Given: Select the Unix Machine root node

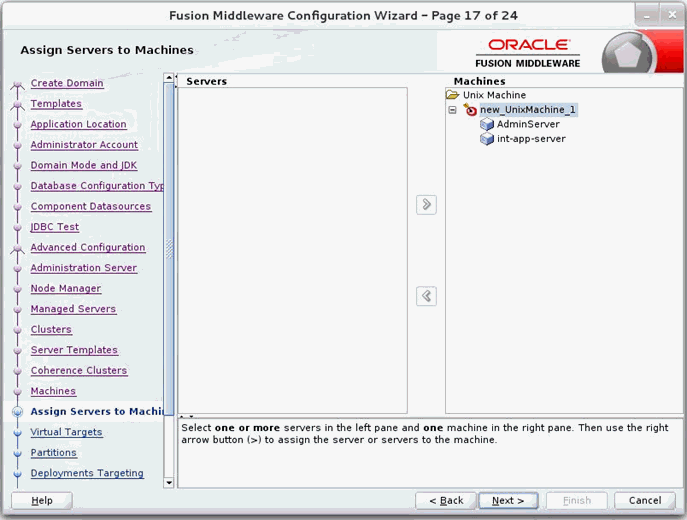Looking at the screenshot, I should (494, 95).
